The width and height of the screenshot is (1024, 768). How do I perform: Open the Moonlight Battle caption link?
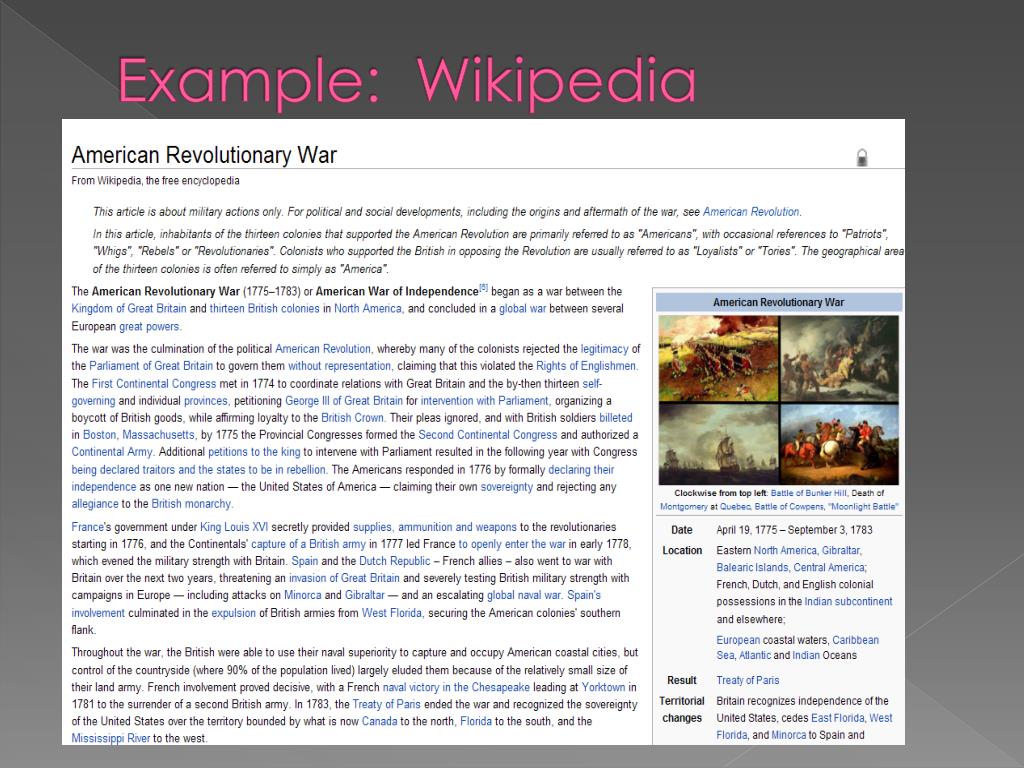coord(863,506)
